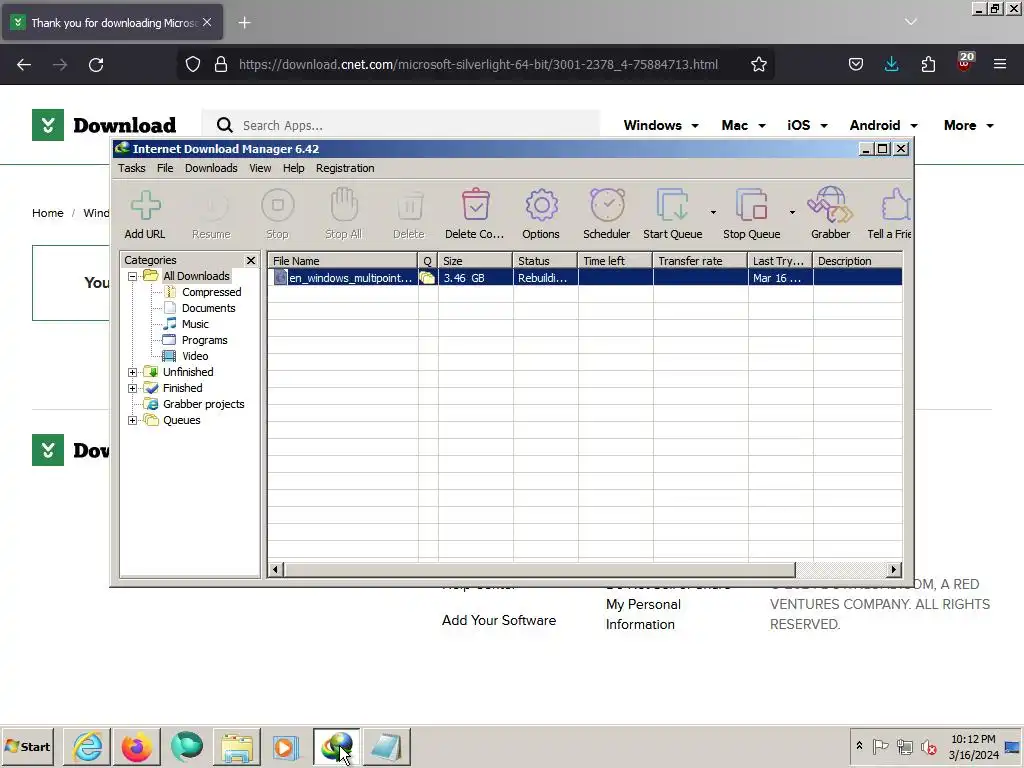
Task: Reload the Firefox page
Action: click(96, 65)
